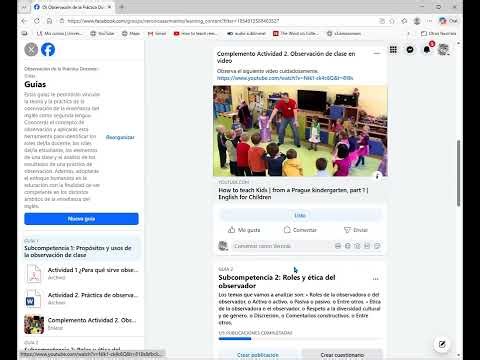Click Comentar on the post

pos(300,230)
